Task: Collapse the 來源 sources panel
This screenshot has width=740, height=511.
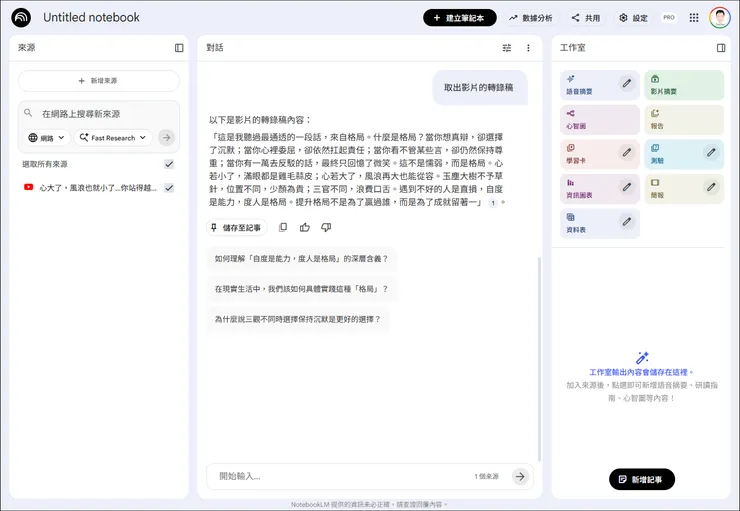Action: tap(179, 48)
